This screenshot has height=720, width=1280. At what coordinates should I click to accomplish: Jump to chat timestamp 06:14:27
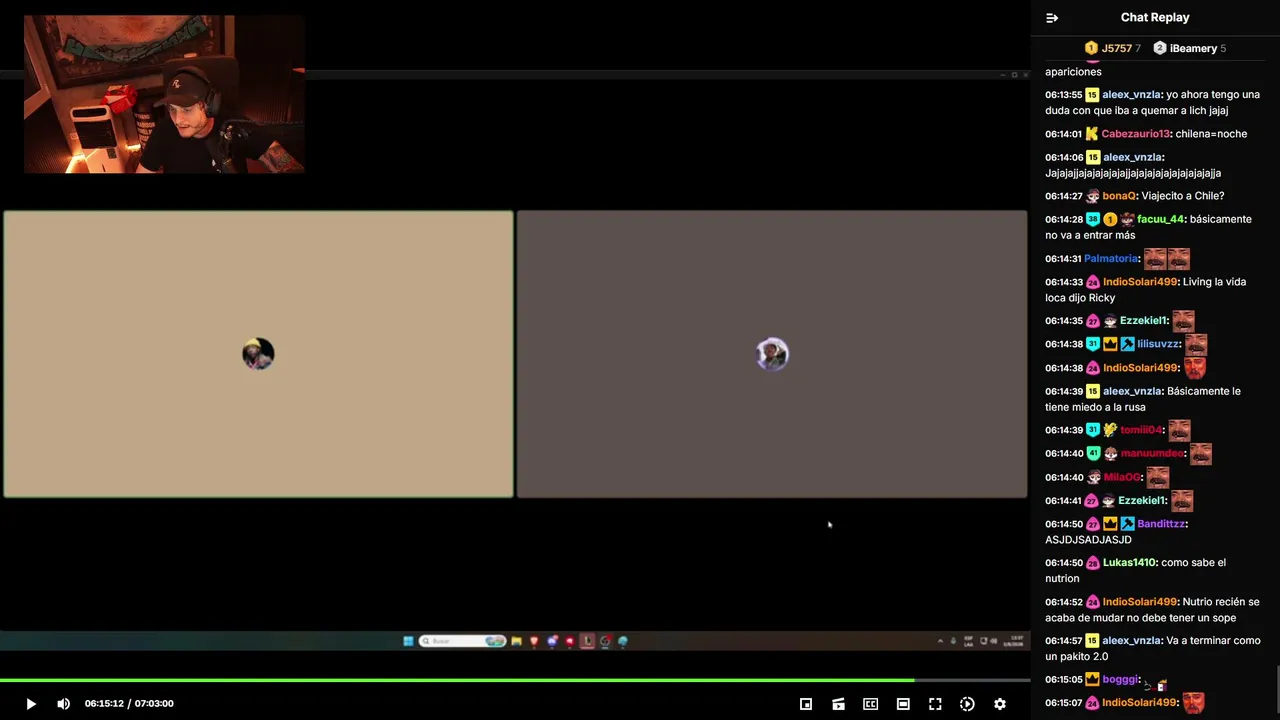click(1064, 196)
